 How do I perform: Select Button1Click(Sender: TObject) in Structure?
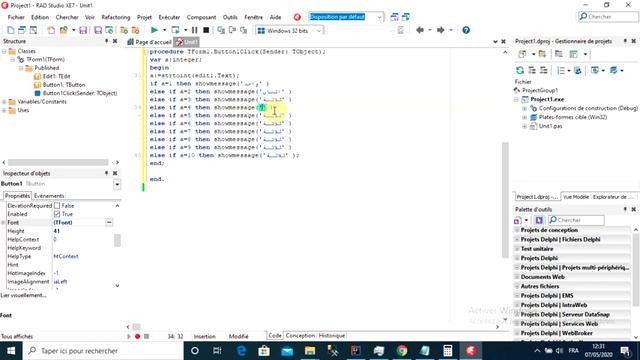[80, 93]
